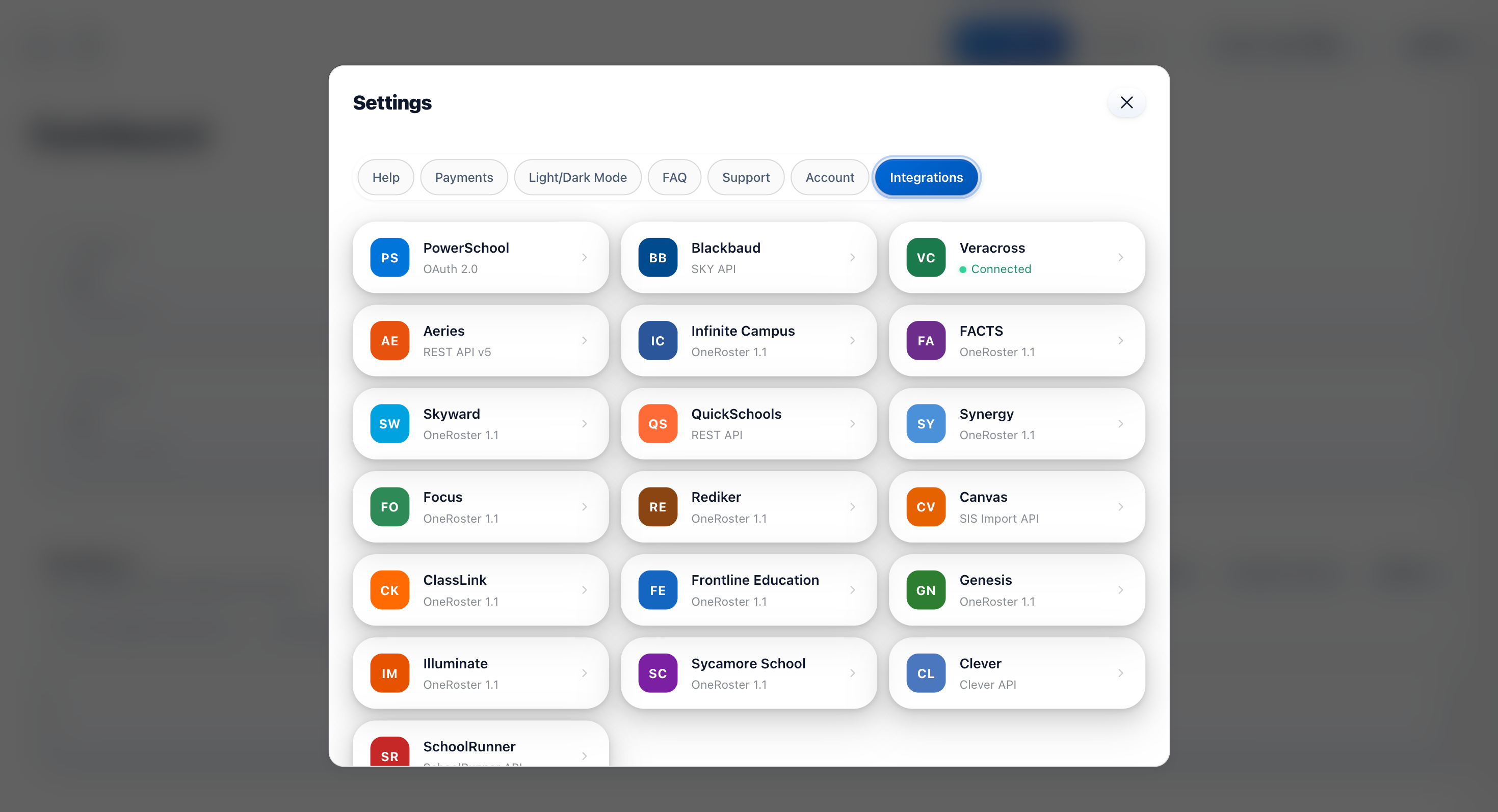Select the Skyward SW icon
The height and width of the screenshot is (812, 1498).
click(x=389, y=424)
